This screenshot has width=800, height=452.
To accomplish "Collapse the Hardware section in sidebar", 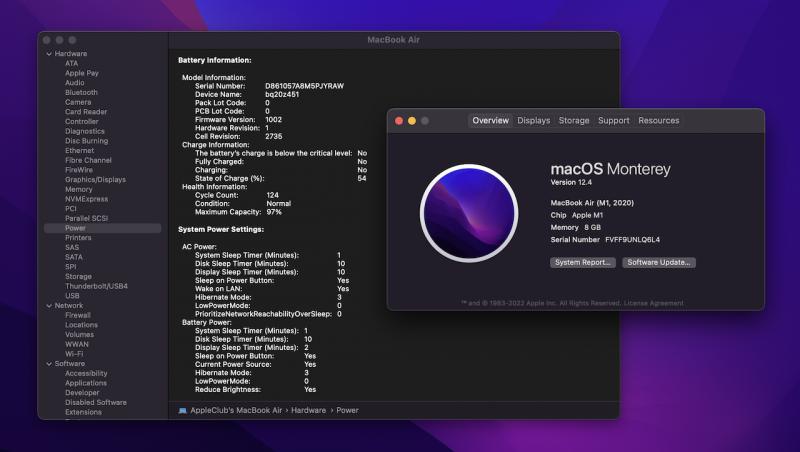I will pyautogui.click(x=49, y=54).
